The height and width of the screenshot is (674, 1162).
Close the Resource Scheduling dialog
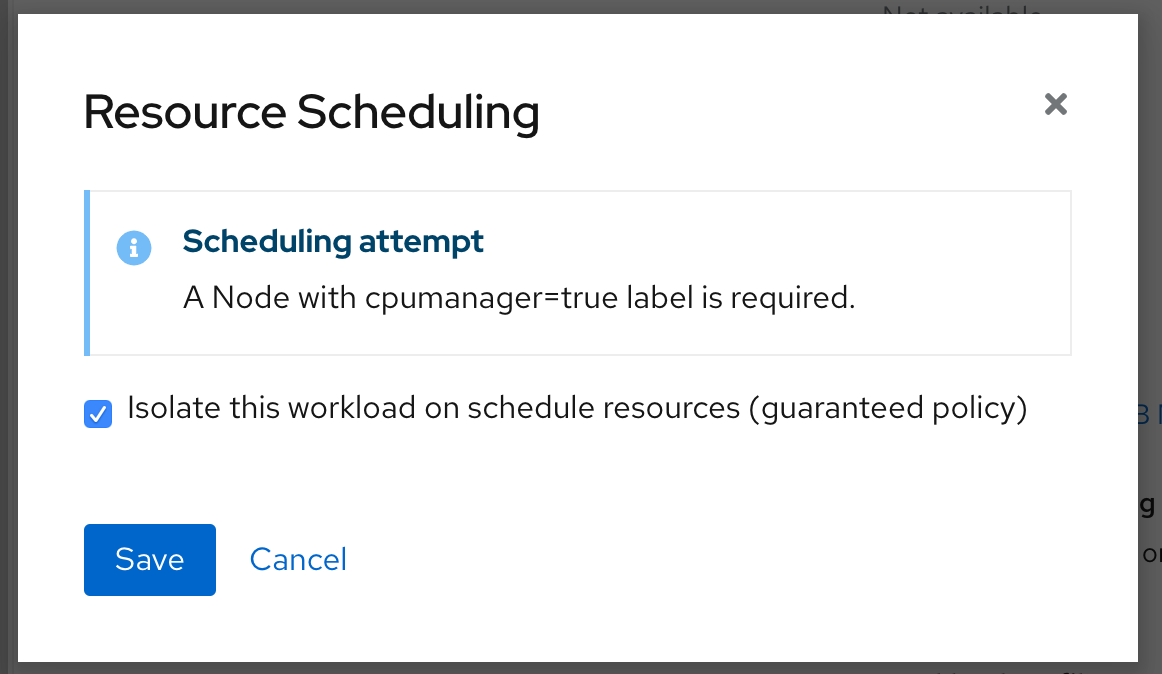click(1055, 105)
